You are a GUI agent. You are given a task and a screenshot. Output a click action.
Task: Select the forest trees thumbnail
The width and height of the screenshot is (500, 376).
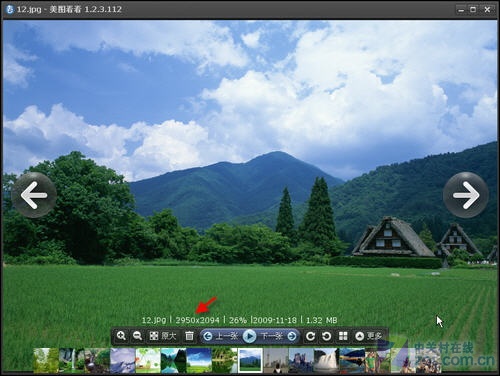(x=46, y=360)
